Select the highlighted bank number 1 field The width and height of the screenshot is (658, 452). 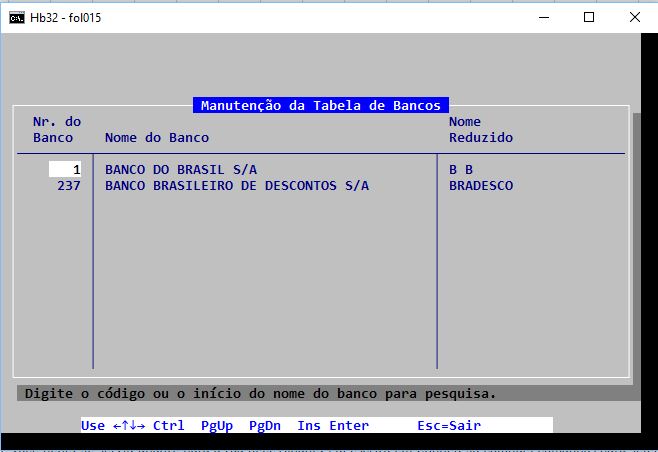pyautogui.click(x=65, y=170)
